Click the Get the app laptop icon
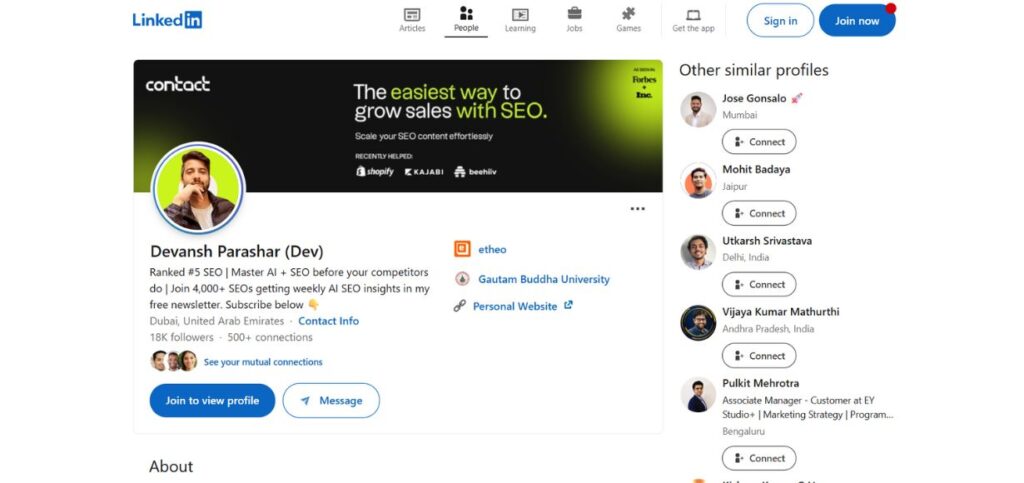The height and width of the screenshot is (483, 1024). 693,15
